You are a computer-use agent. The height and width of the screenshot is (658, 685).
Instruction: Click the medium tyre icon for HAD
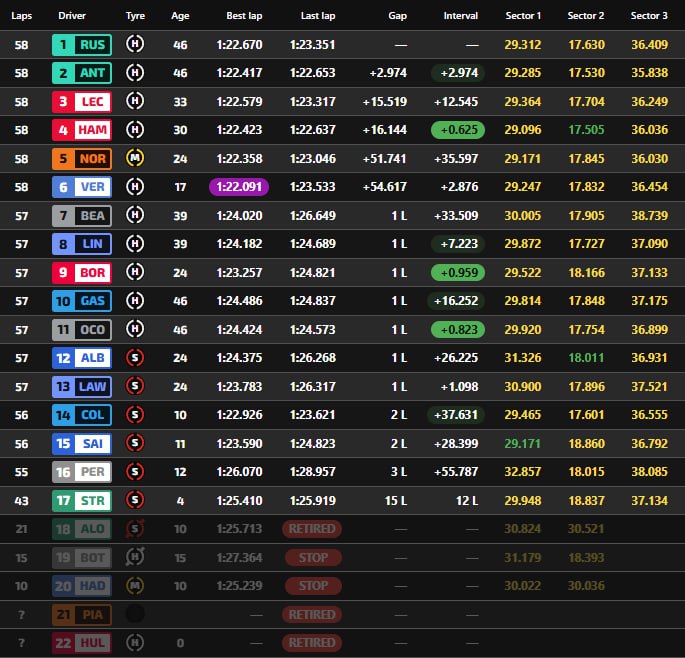[136, 585]
